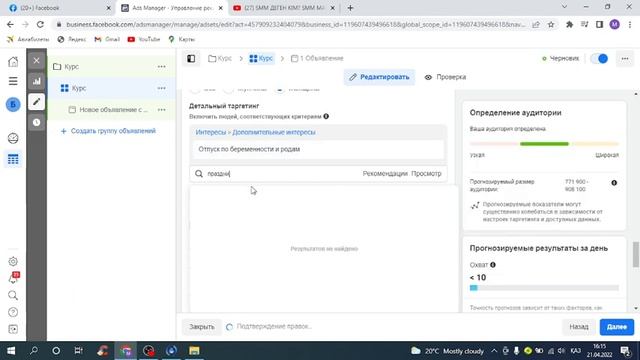
Task: Toggle the ad set on/off switch
Action: (599, 59)
